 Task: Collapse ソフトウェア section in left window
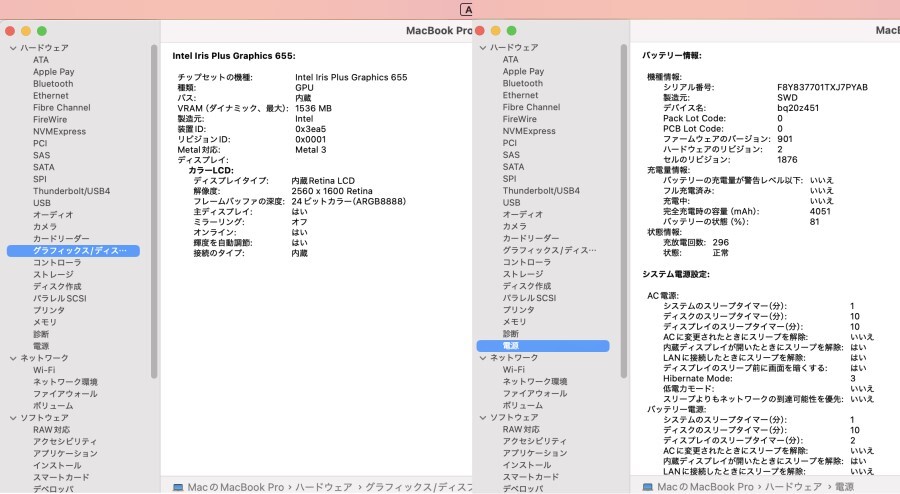(x=13, y=418)
